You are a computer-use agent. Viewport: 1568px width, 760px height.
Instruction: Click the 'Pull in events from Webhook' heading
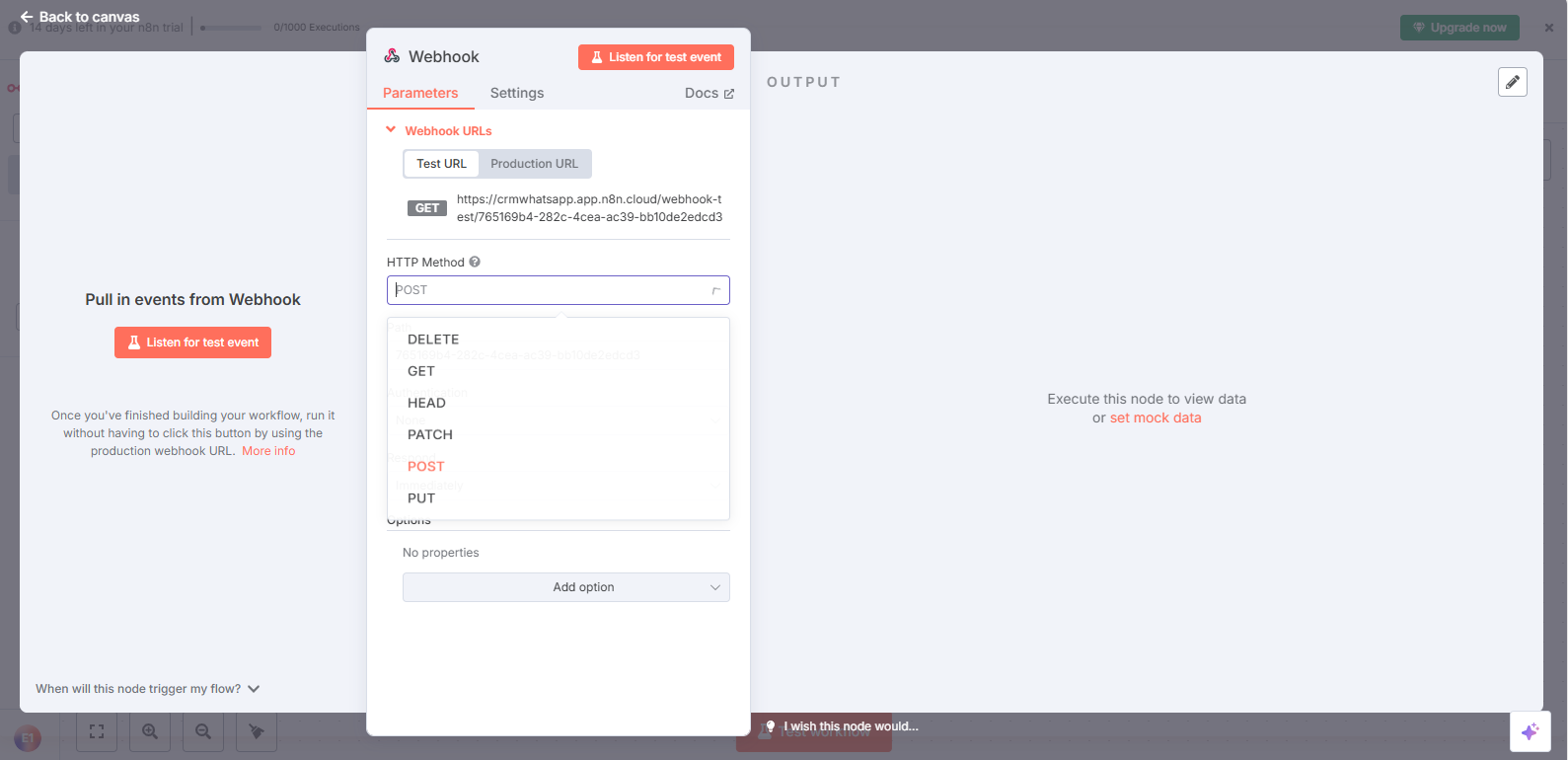point(192,300)
